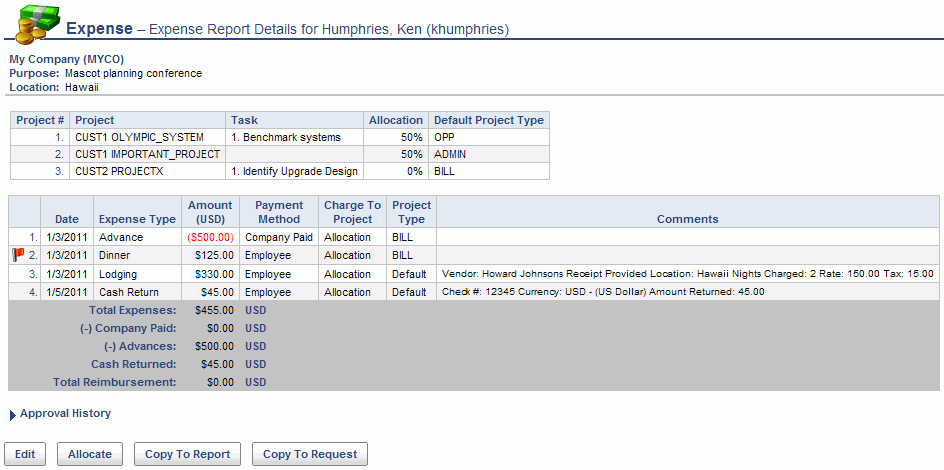The height and width of the screenshot is (470, 944).
Task: Click the 1/5/2011 date cell
Action: [67, 292]
